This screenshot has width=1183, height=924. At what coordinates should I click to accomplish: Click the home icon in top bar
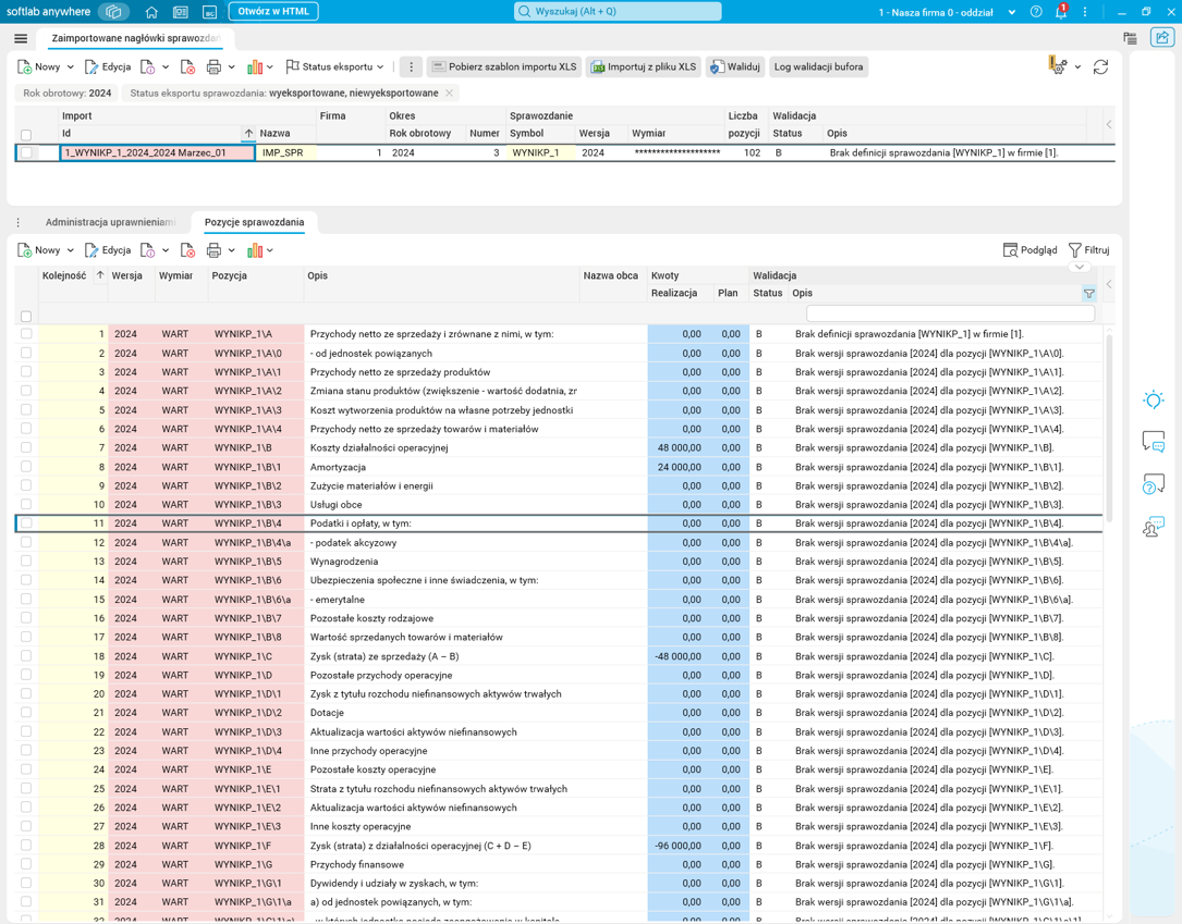pyautogui.click(x=151, y=12)
